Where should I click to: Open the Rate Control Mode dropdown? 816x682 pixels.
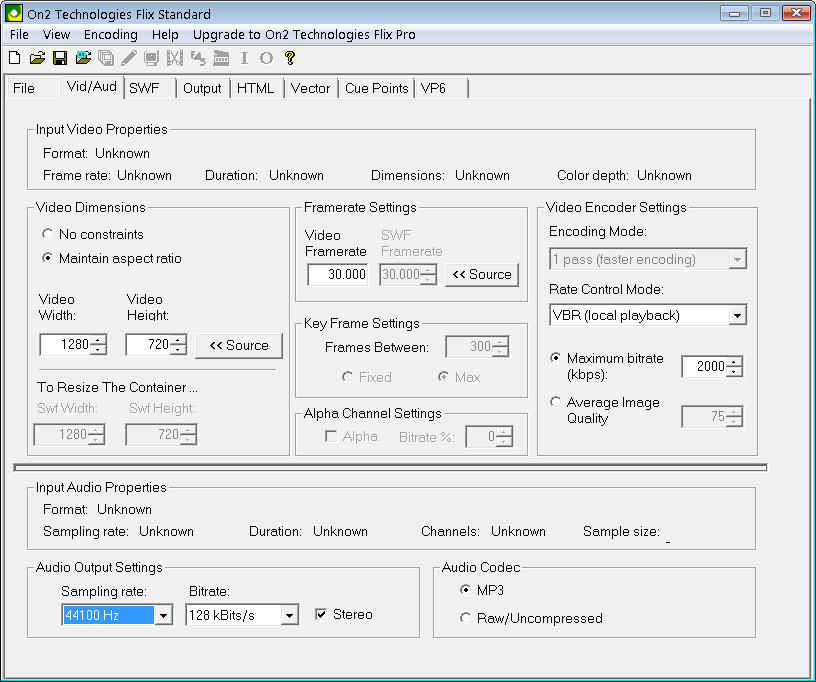pos(737,316)
